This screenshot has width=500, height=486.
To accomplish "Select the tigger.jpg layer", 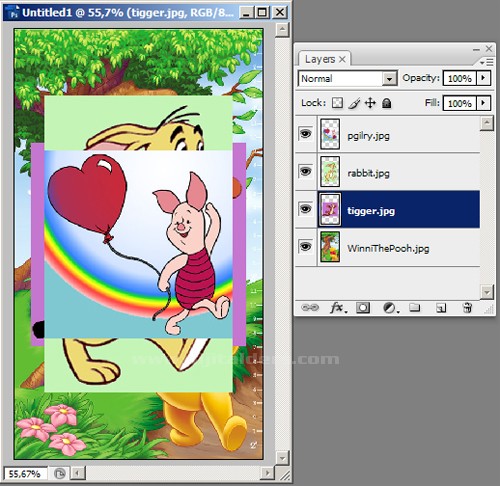I will coord(387,209).
